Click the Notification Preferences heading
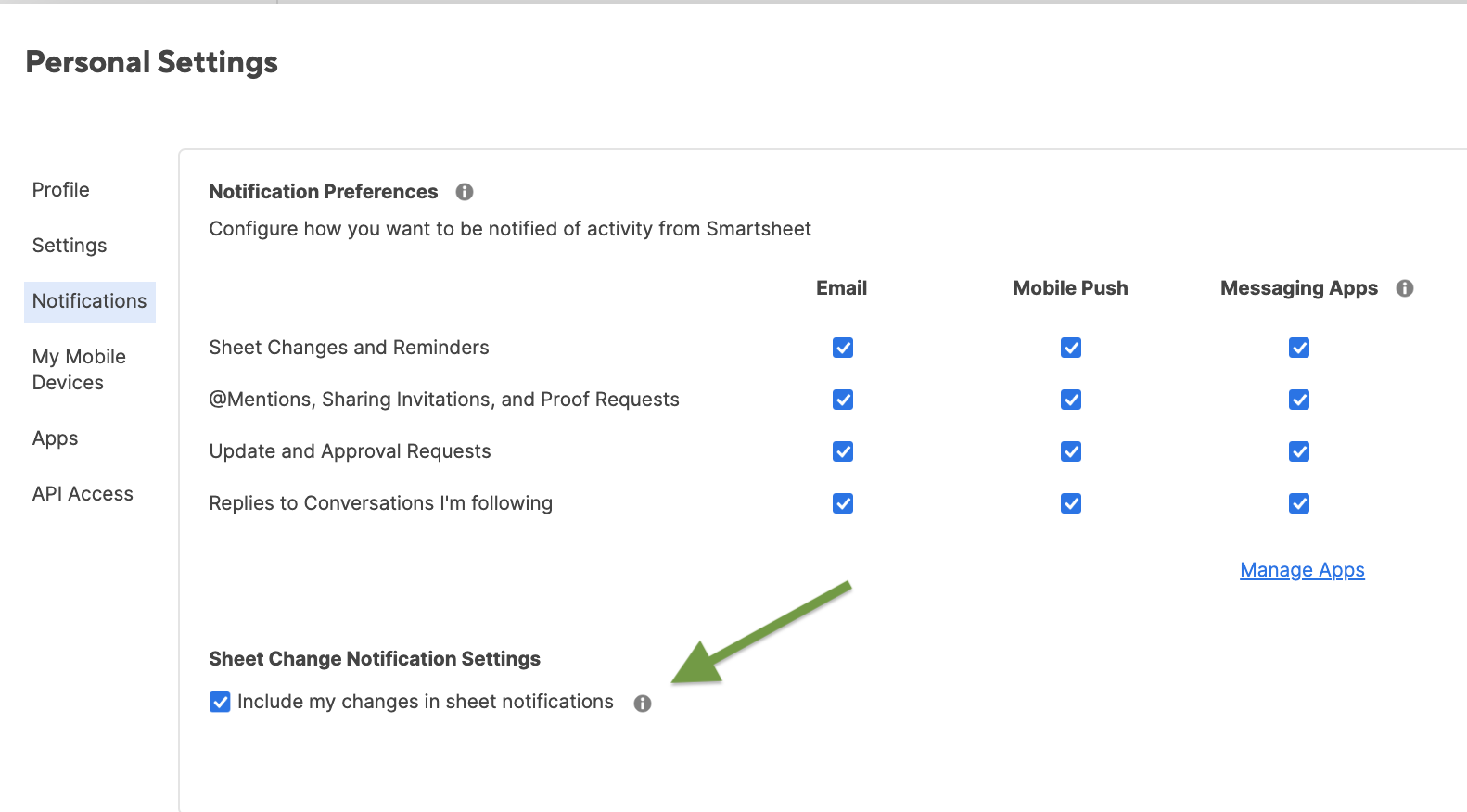 tap(323, 192)
